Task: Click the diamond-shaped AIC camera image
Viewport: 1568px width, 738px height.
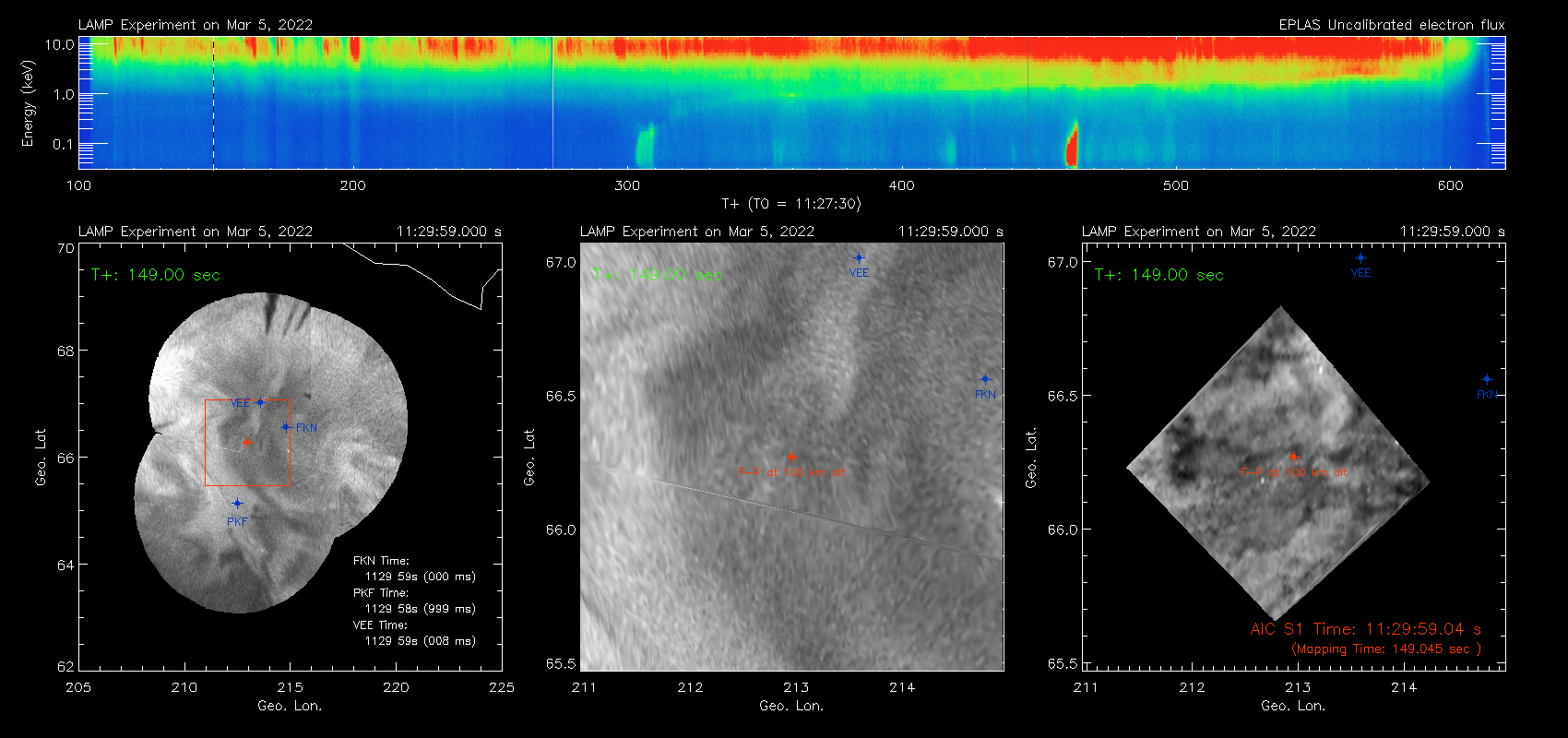Action: [1278, 463]
